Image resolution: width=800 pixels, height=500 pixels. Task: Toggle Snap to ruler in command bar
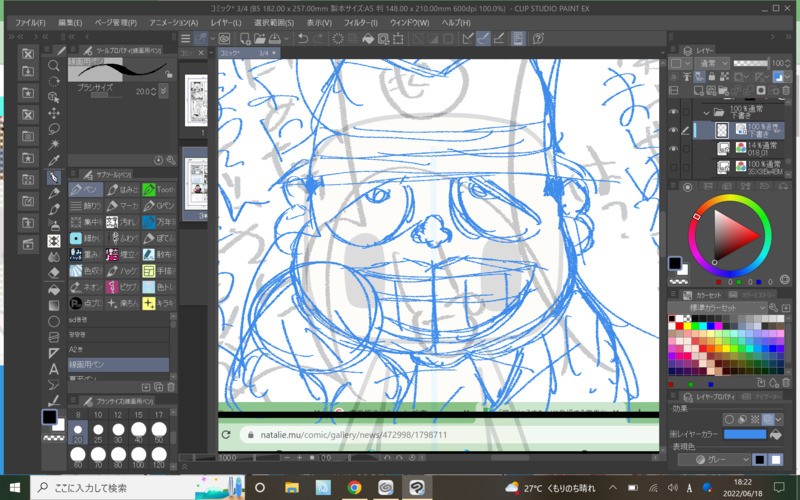pos(468,39)
